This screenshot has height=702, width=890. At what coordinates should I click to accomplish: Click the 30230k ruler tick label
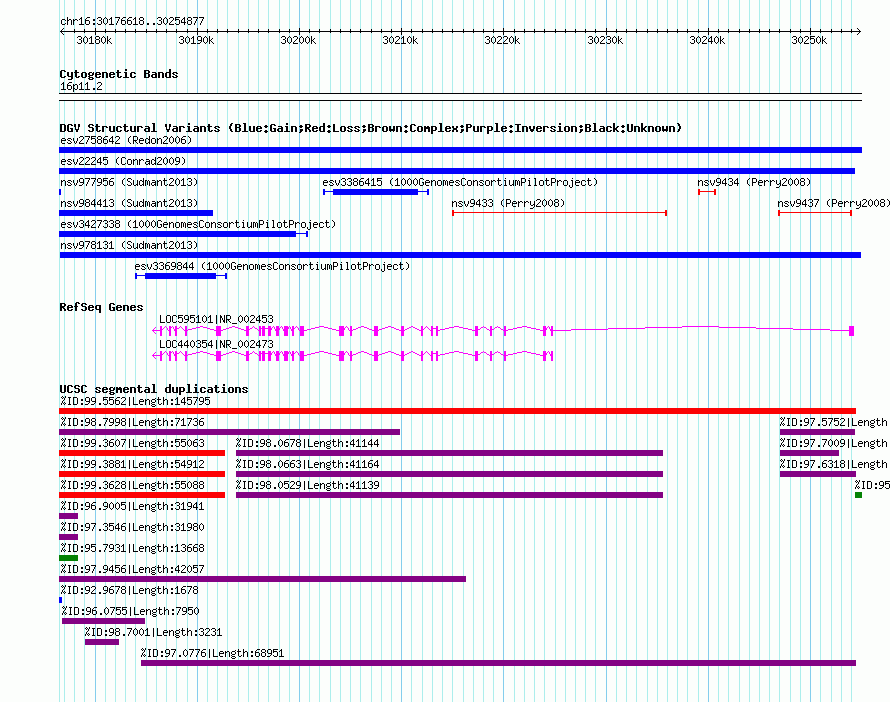[605, 40]
